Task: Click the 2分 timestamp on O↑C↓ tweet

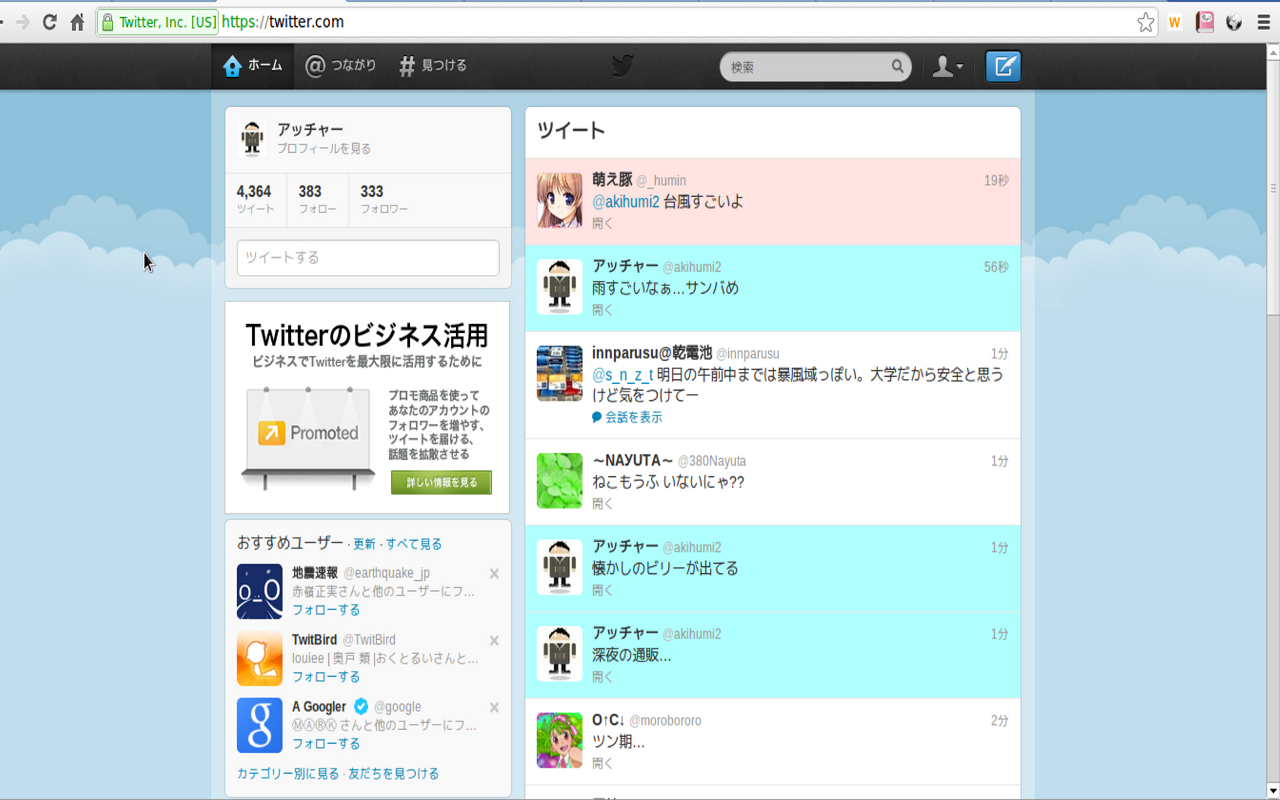Action: click(1000, 721)
